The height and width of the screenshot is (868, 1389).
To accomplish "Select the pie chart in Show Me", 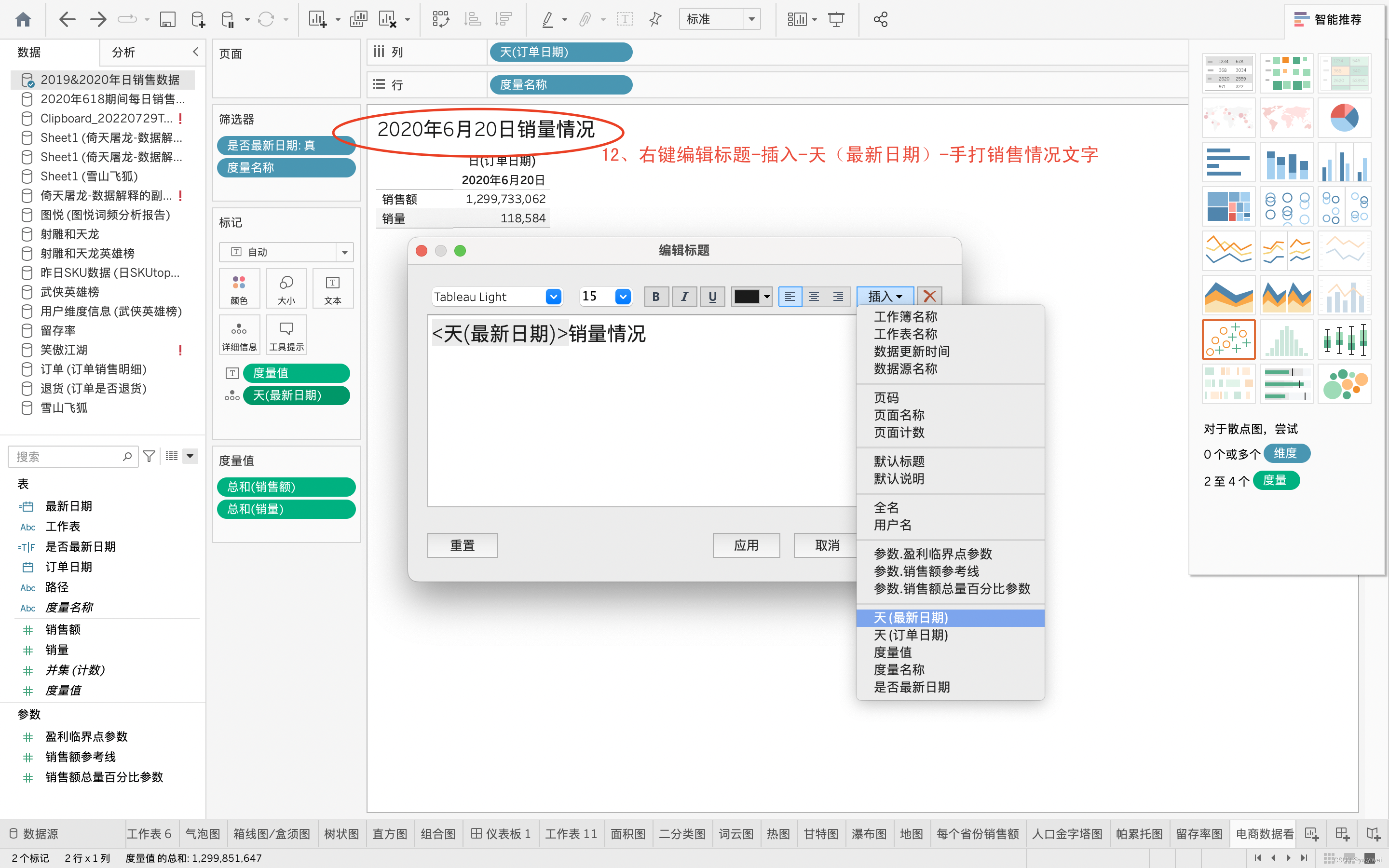I will (1344, 117).
